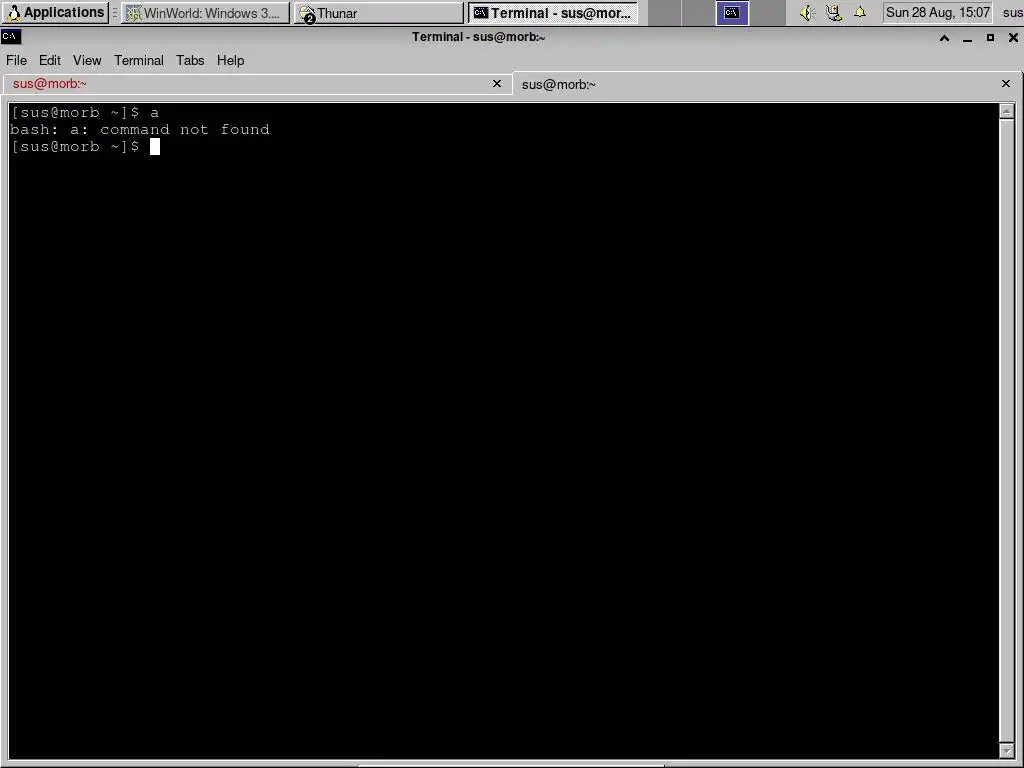Open the Terminal menu
Image resolution: width=1024 pixels, height=768 pixels.
click(138, 60)
